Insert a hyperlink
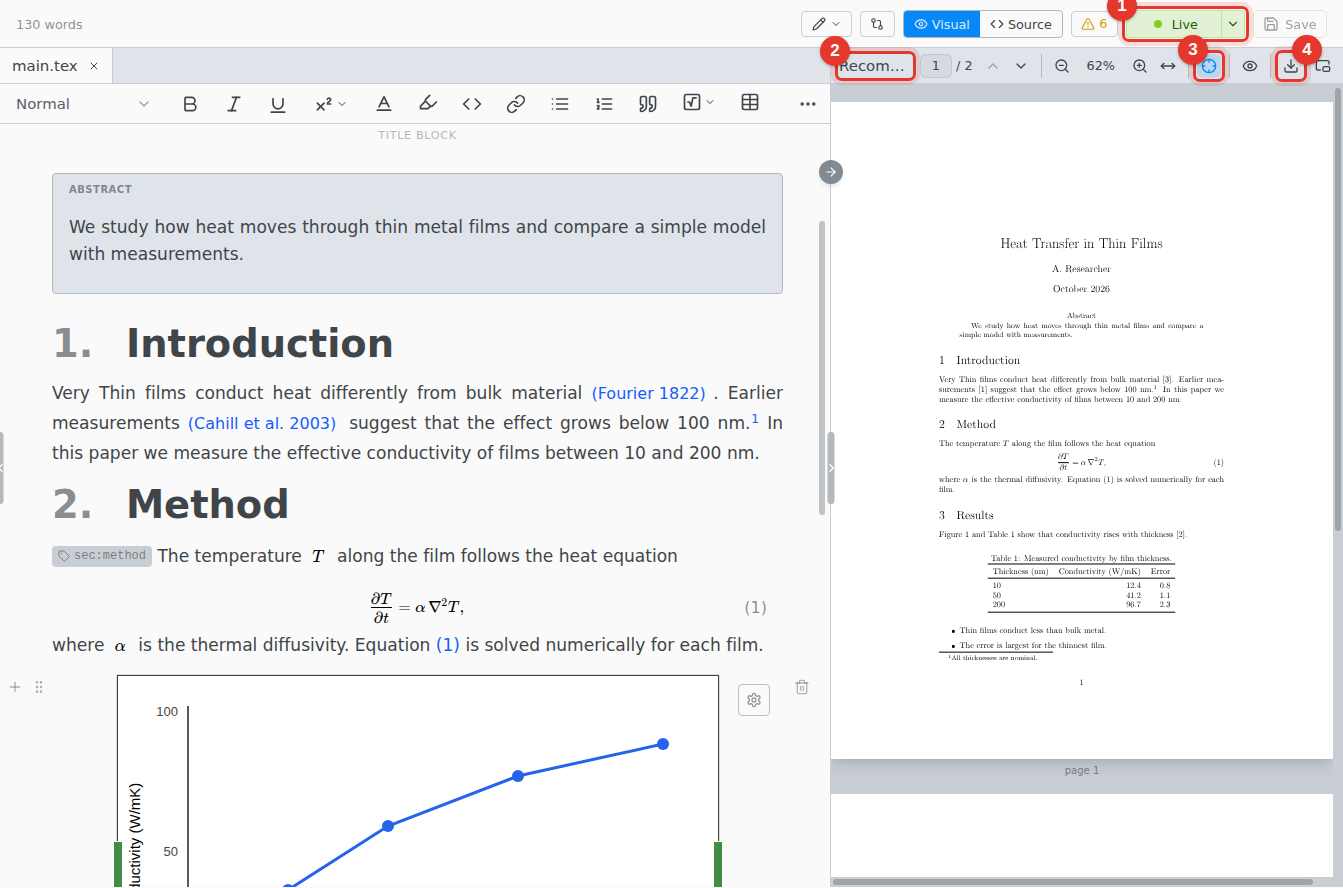The height and width of the screenshot is (888, 1343). (x=516, y=104)
